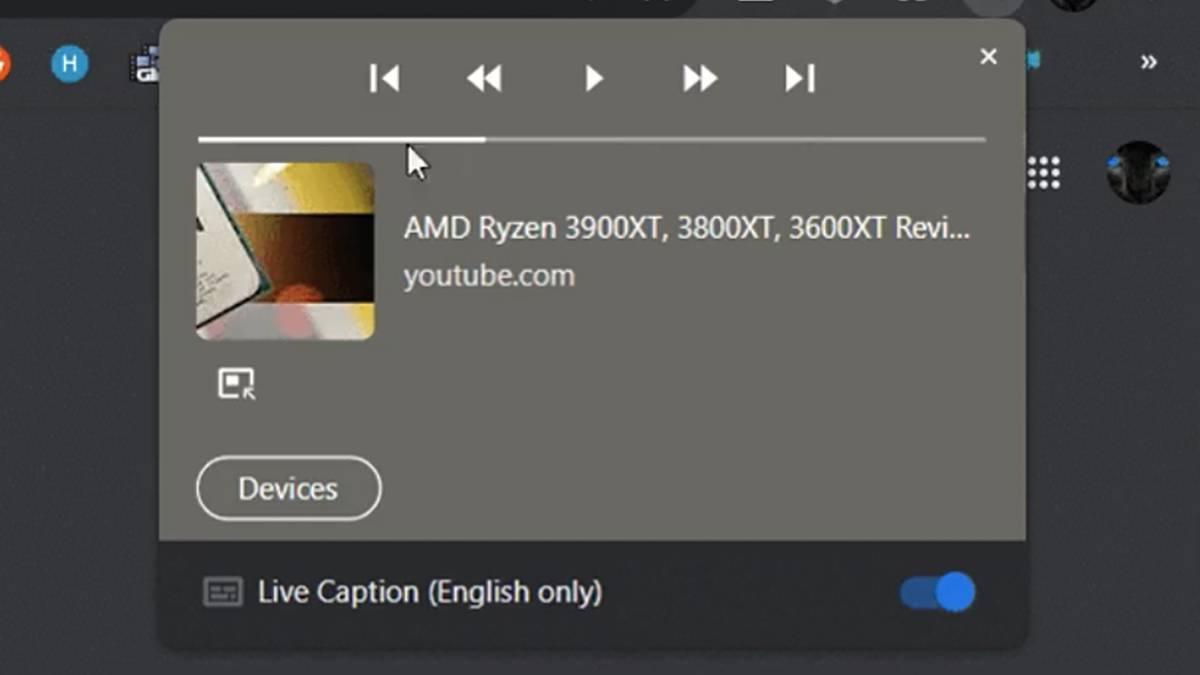The width and height of the screenshot is (1200, 675).
Task: Open the Devices button
Action: tap(289, 488)
